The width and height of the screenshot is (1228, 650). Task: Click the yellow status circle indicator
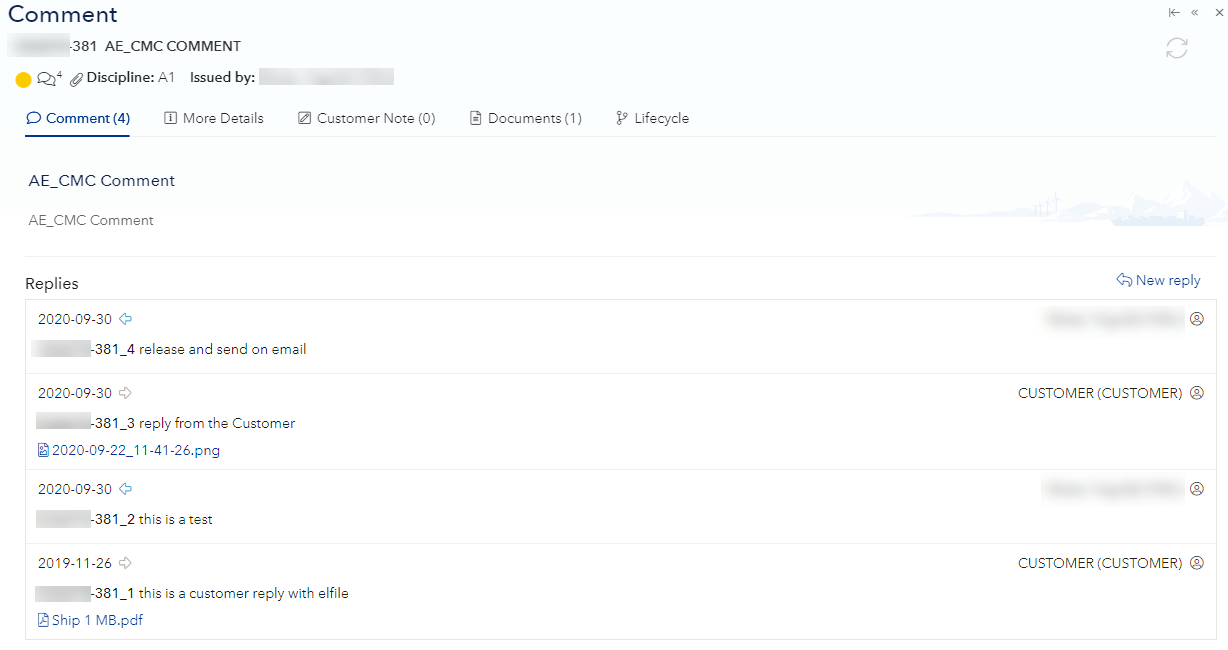[x=23, y=79]
